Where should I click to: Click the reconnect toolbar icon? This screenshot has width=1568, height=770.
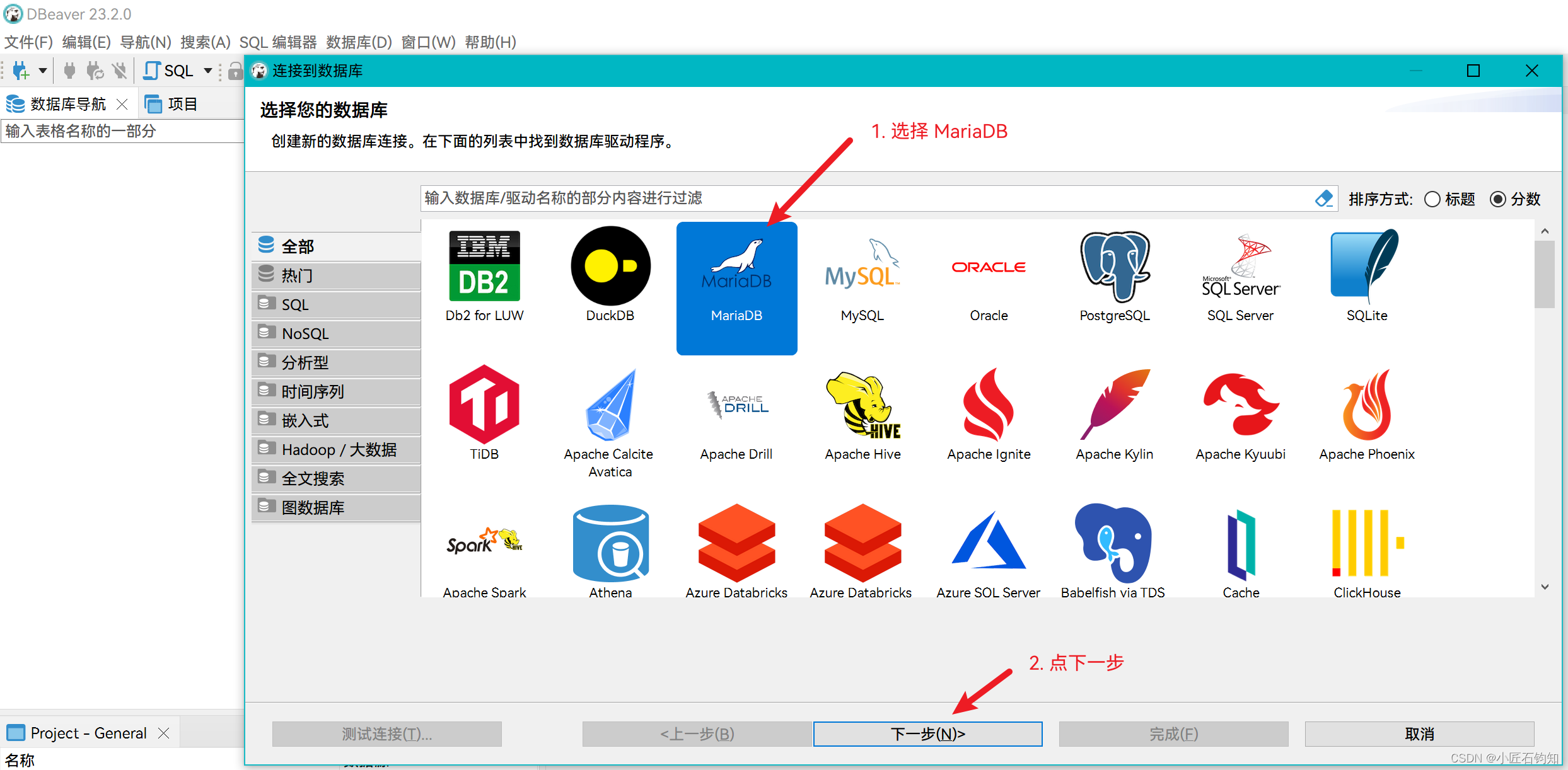pos(95,71)
